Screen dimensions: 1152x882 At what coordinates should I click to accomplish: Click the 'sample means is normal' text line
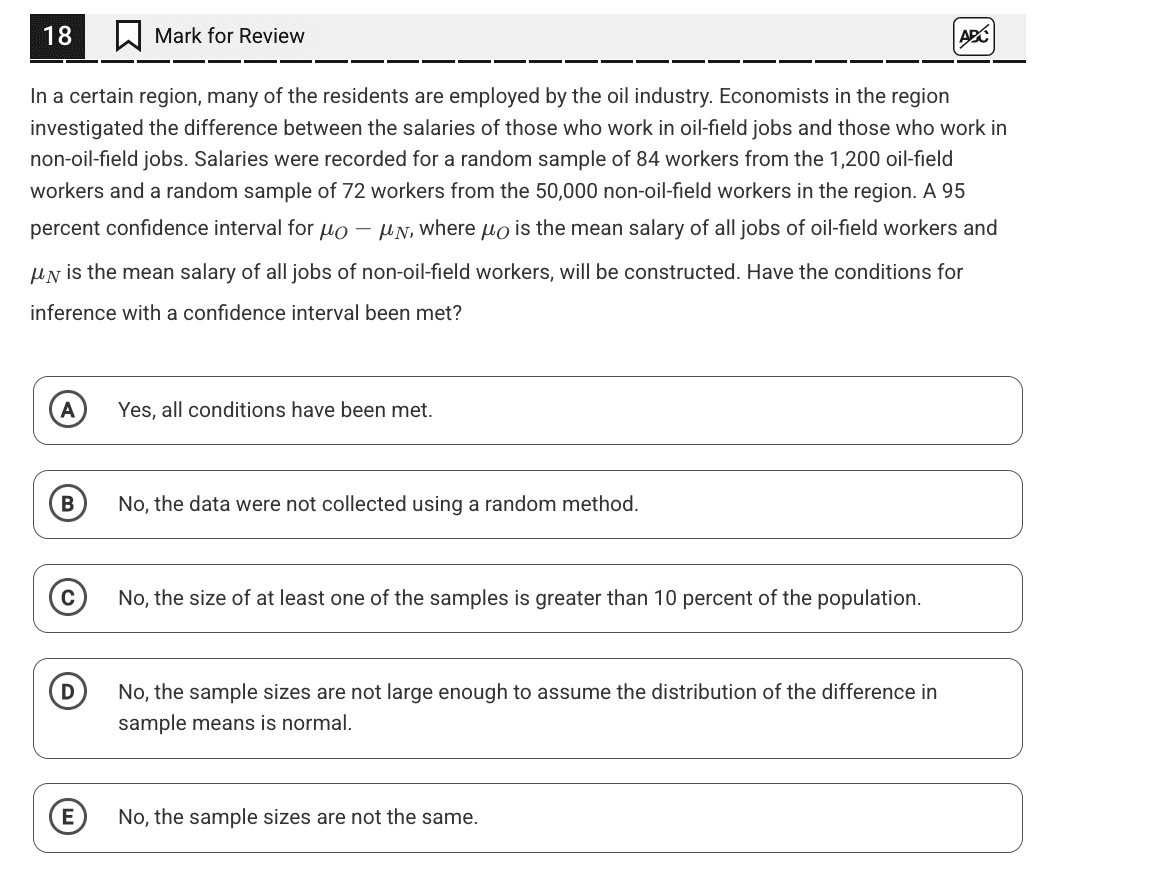point(235,723)
